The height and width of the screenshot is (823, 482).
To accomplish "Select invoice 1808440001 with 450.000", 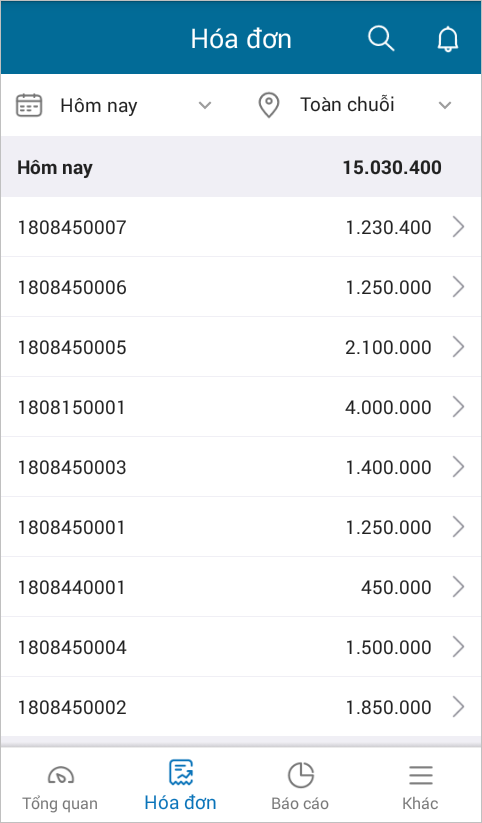I will point(241,587).
